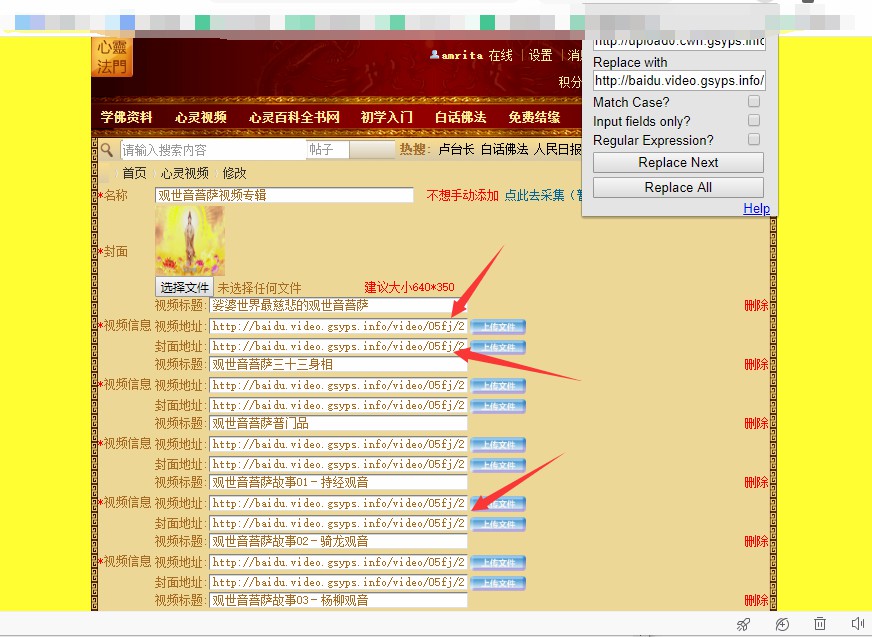Viewport: 872px width, 637px height.
Task: Click the amrita username link
Action: [x=462, y=55]
